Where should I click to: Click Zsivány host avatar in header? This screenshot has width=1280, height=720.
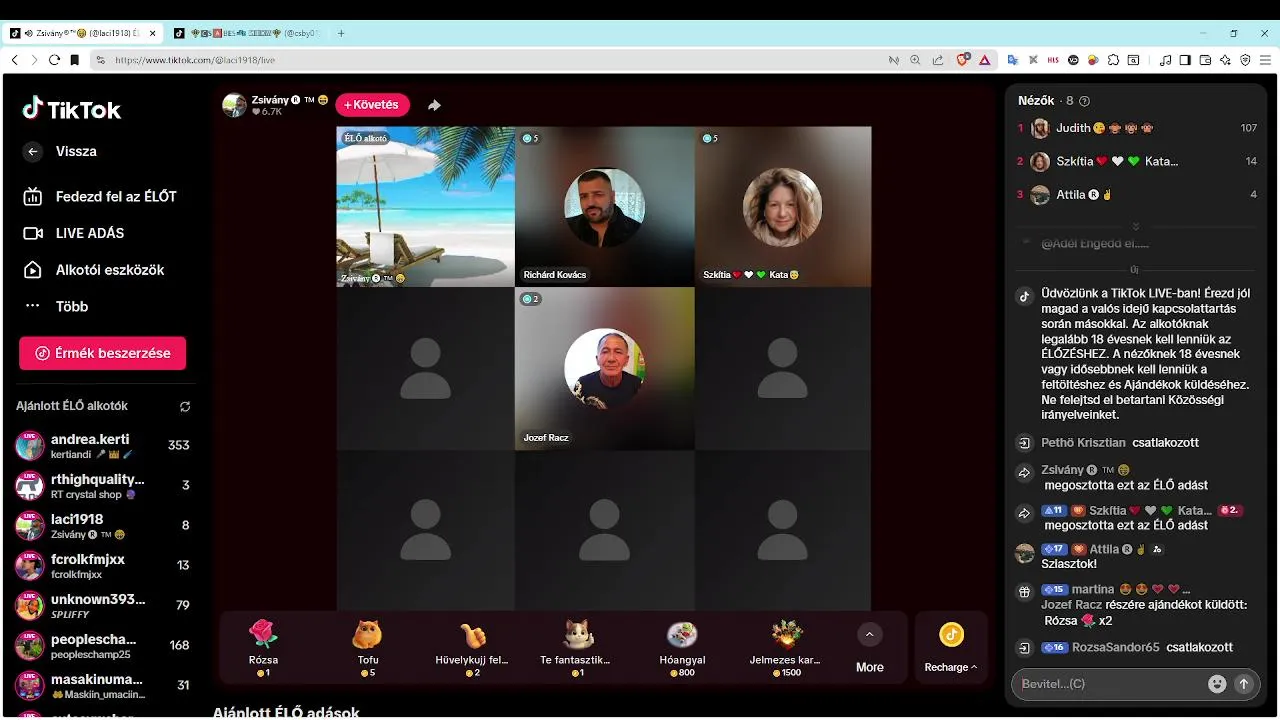tap(234, 105)
